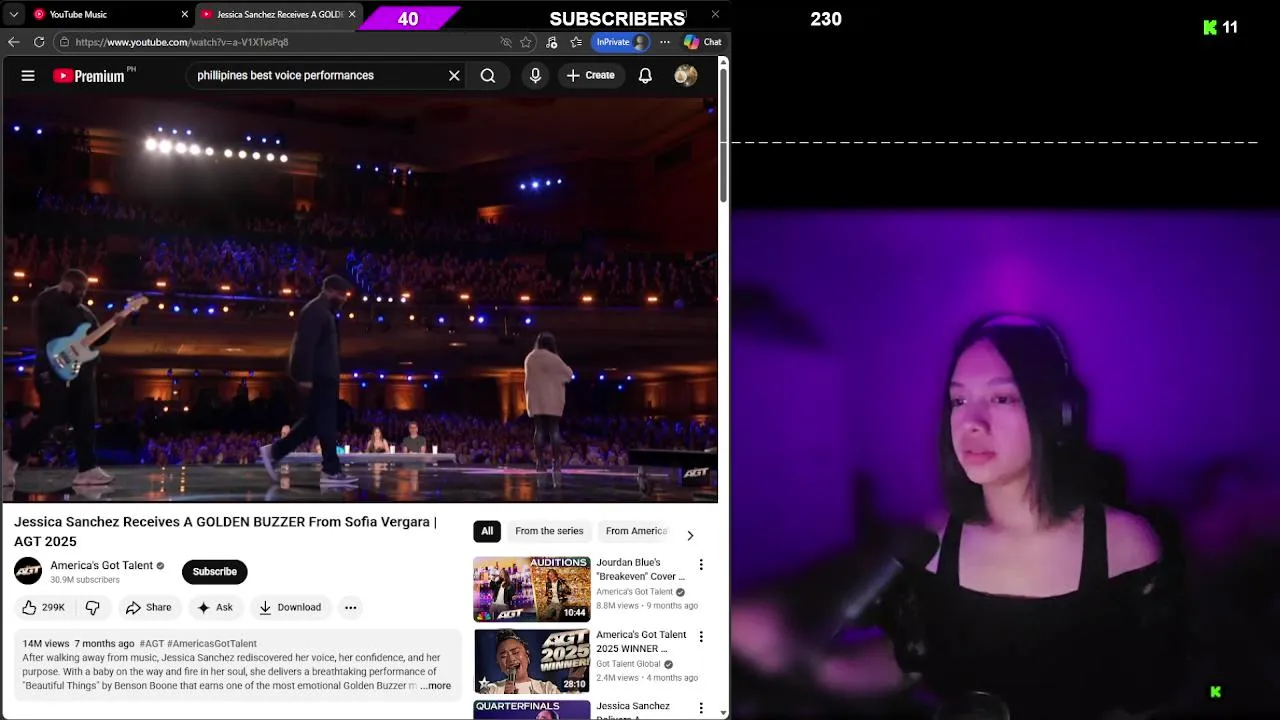Click the green Kick icon beside 11
The height and width of the screenshot is (720, 1280).
pyautogui.click(x=1210, y=28)
